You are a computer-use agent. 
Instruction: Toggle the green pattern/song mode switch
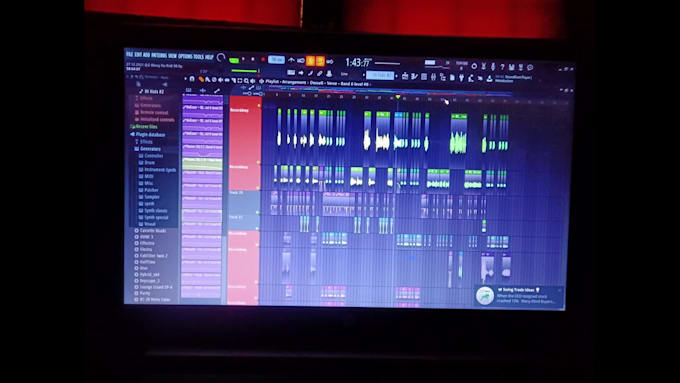click(x=234, y=60)
